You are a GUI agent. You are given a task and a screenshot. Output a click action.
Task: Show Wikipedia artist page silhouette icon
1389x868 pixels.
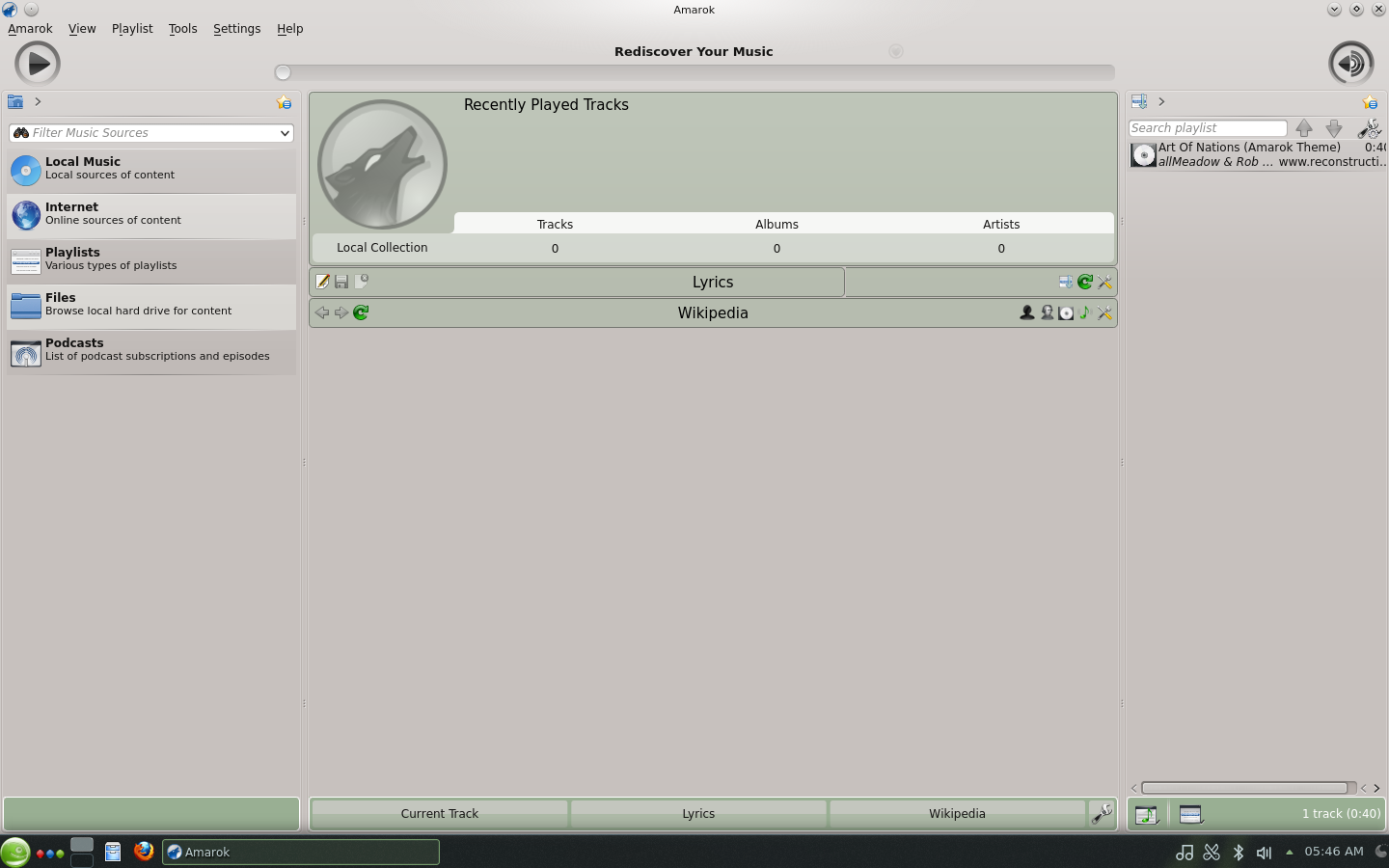(1027, 312)
